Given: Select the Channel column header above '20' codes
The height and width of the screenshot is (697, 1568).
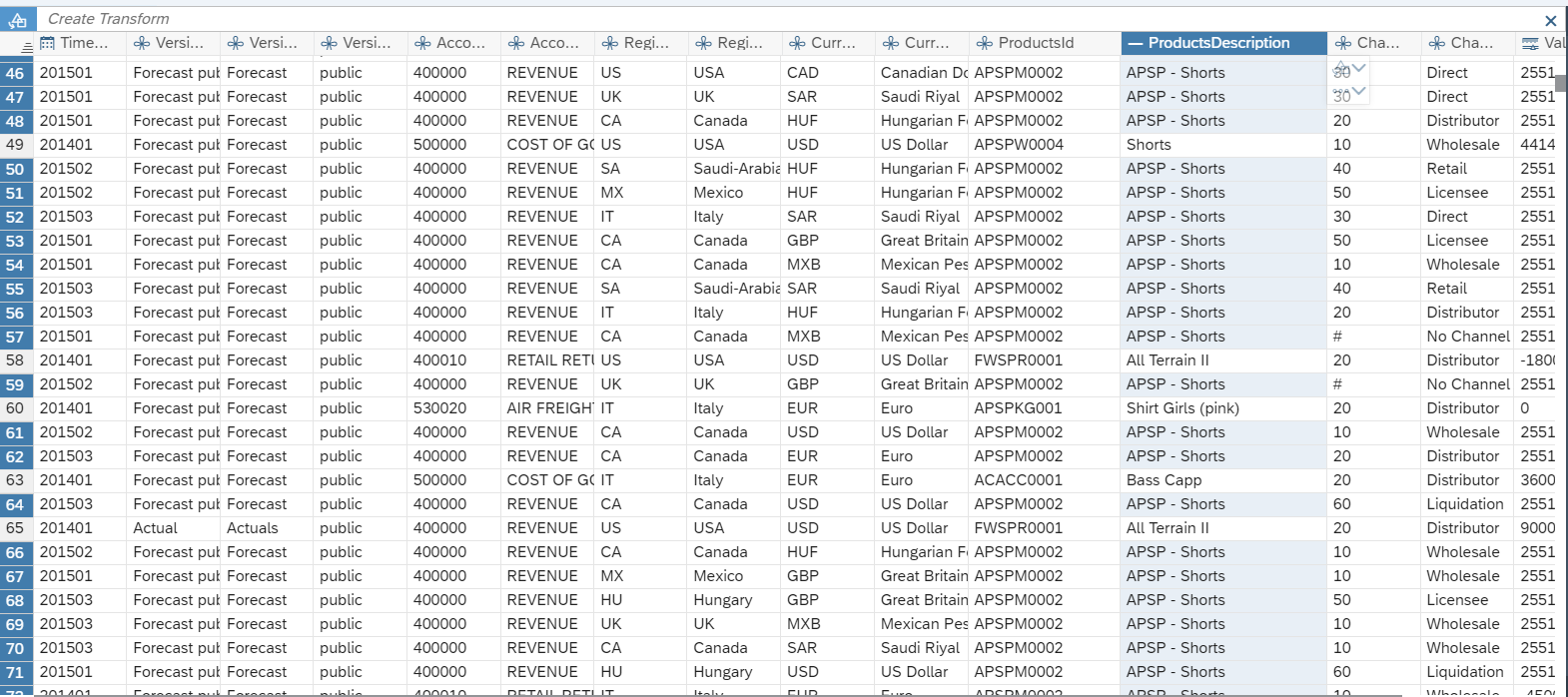Looking at the screenshot, I should pos(1373,43).
